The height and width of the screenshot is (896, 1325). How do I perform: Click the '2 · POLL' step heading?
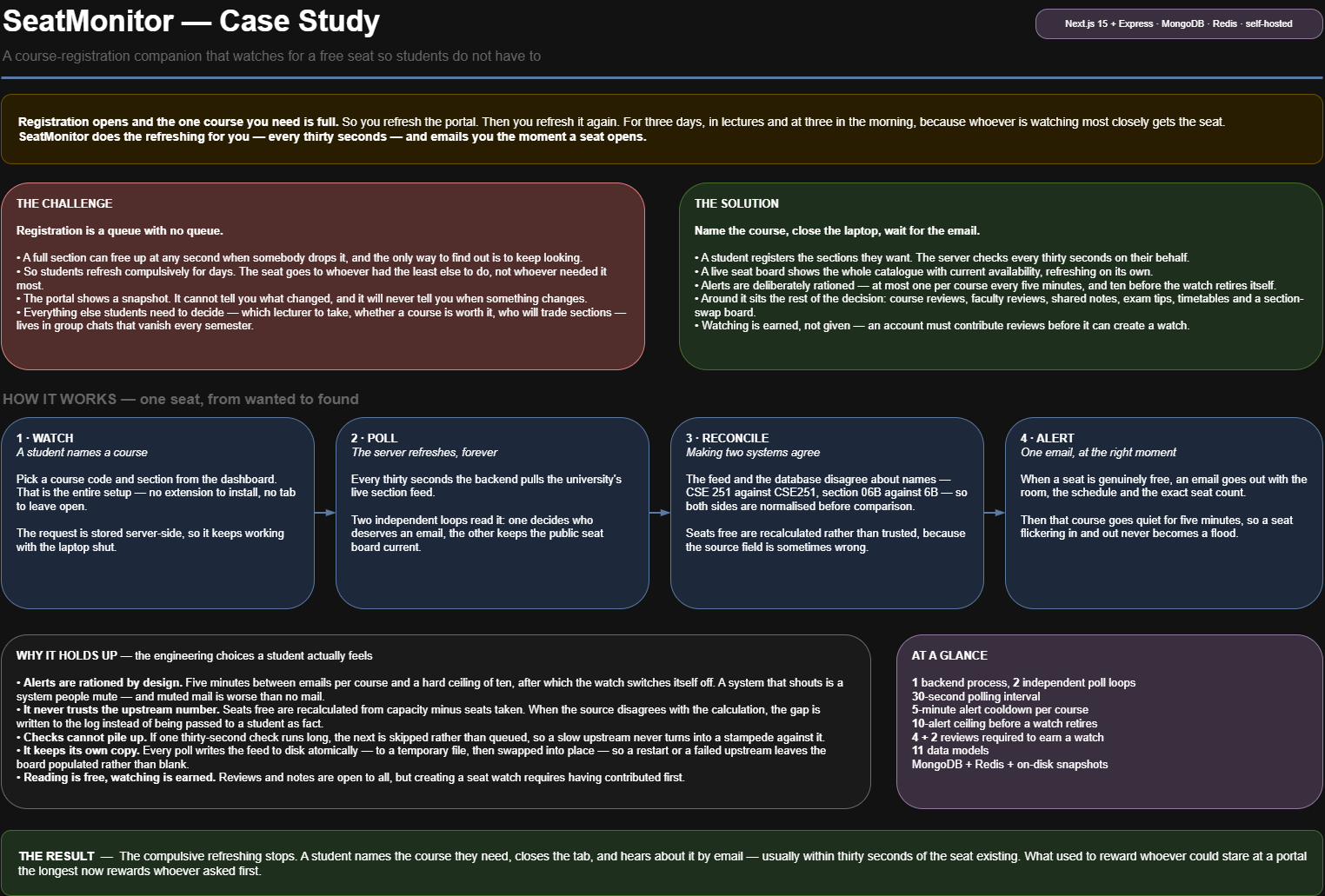coord(374,439)
